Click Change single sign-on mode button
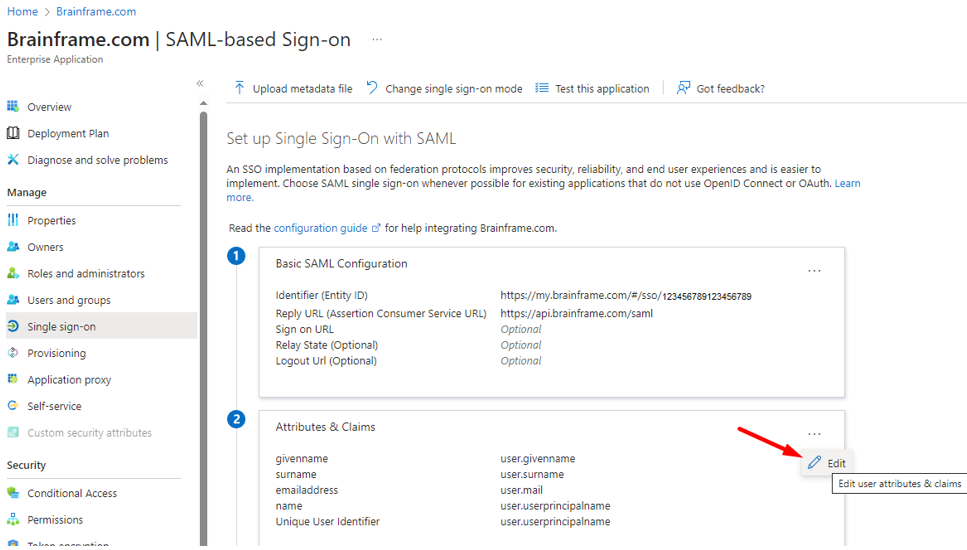967x550 pixels. [444, 88]
